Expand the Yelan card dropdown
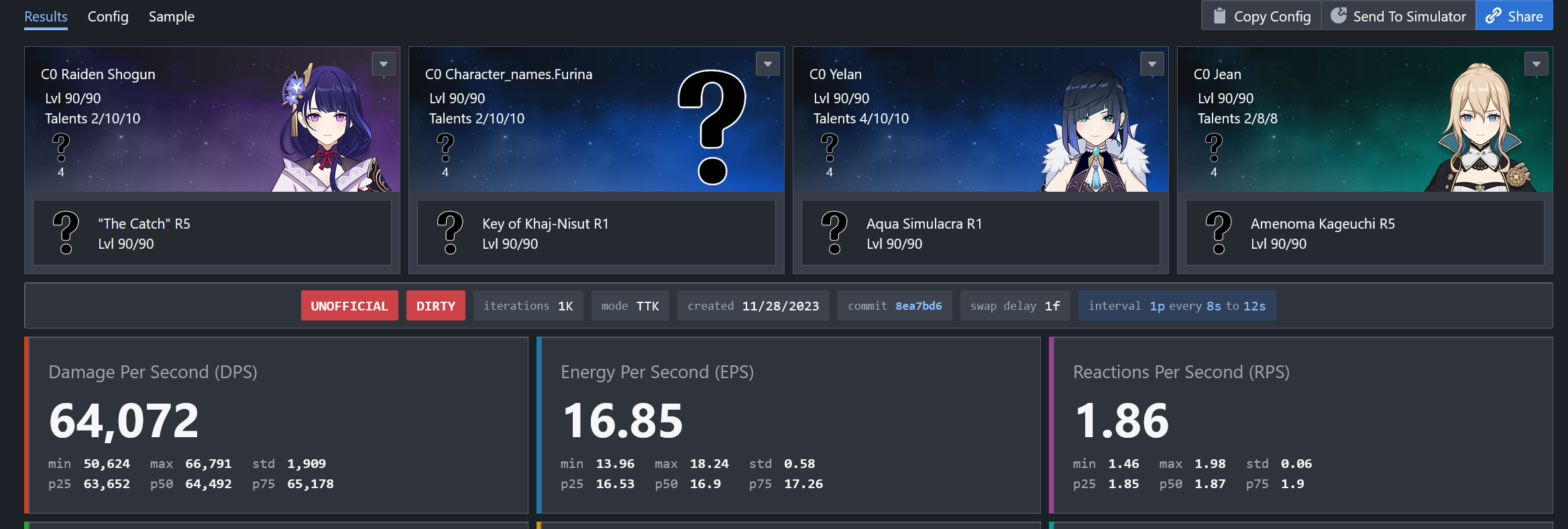The height and width of the screenshot is (529, 1568). tap(1152, 64)
